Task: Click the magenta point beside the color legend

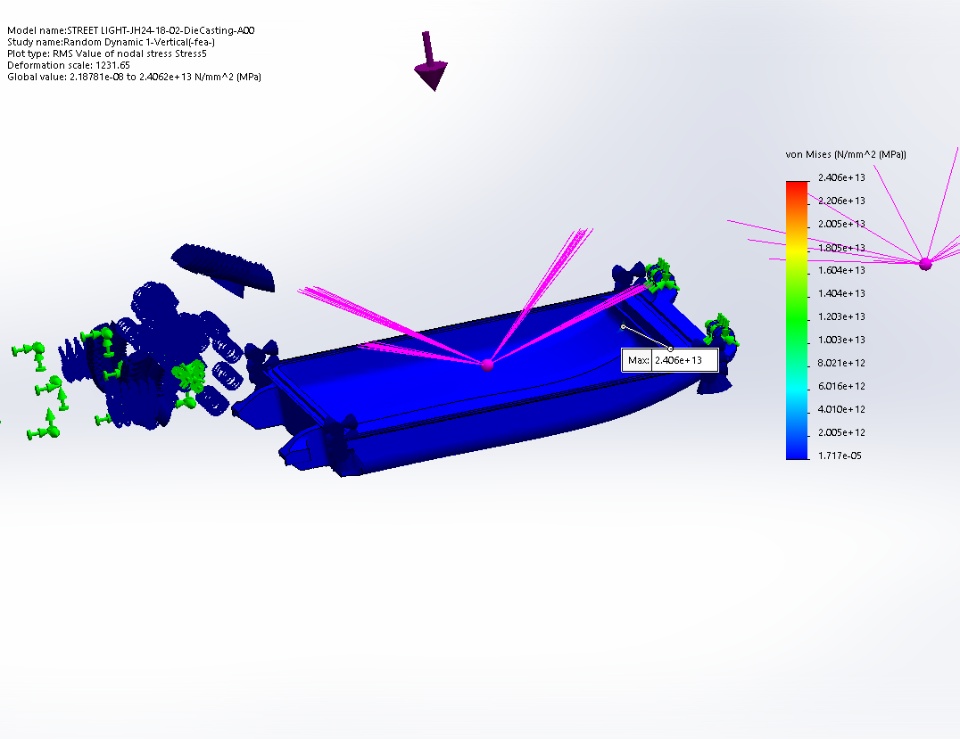Action: tap(926, 264)
